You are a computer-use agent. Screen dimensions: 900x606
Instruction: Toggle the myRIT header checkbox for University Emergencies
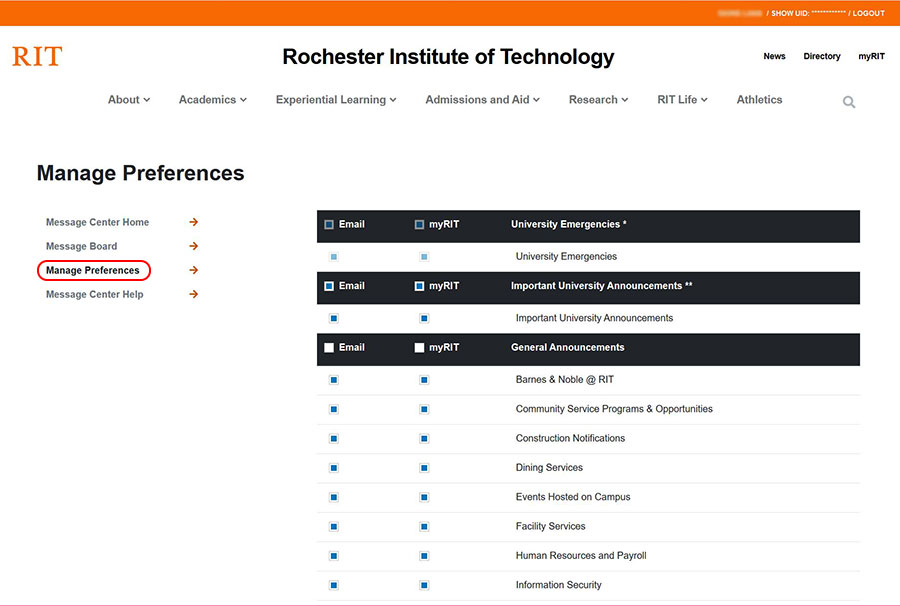(419, 224)
